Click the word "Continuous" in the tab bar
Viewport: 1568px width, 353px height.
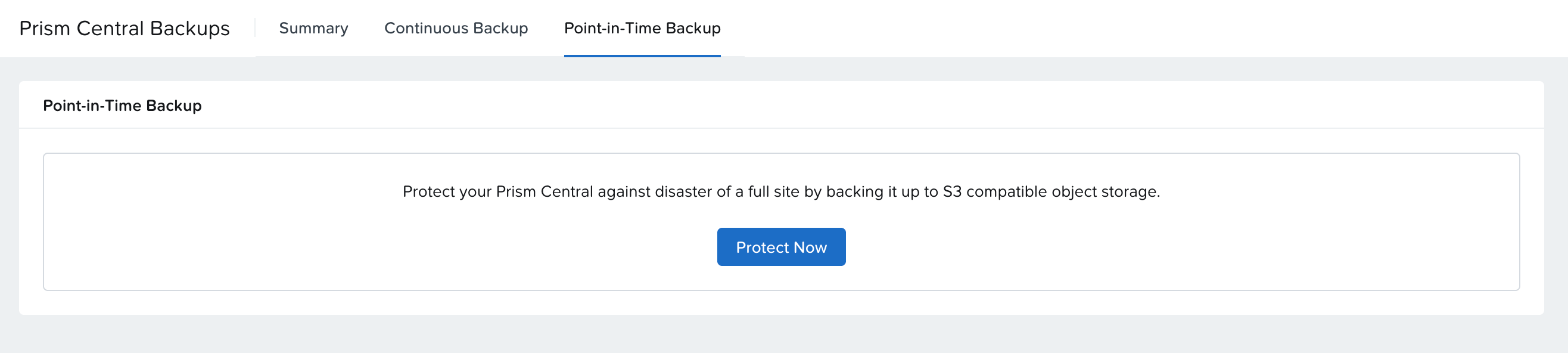coord(426,28)
